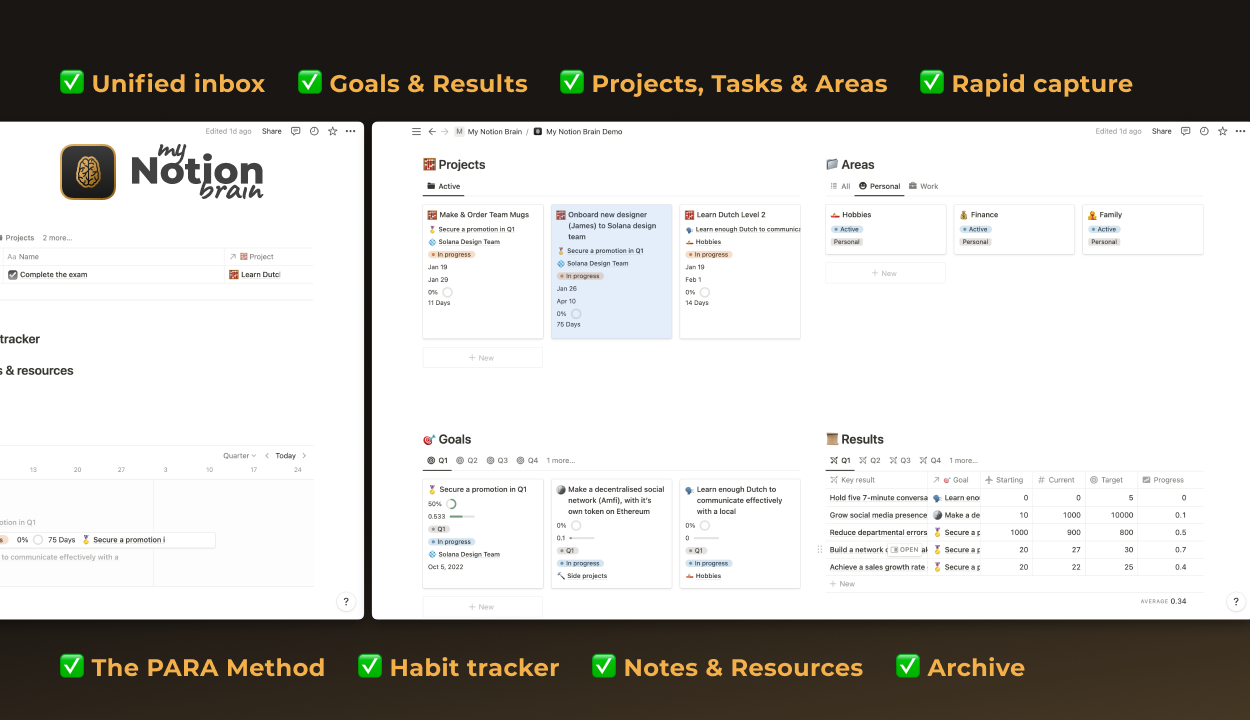Screen dimensions: 1250x720
Task: Click the My Notion Brain logo icon
Action: [x=88, y=172]
